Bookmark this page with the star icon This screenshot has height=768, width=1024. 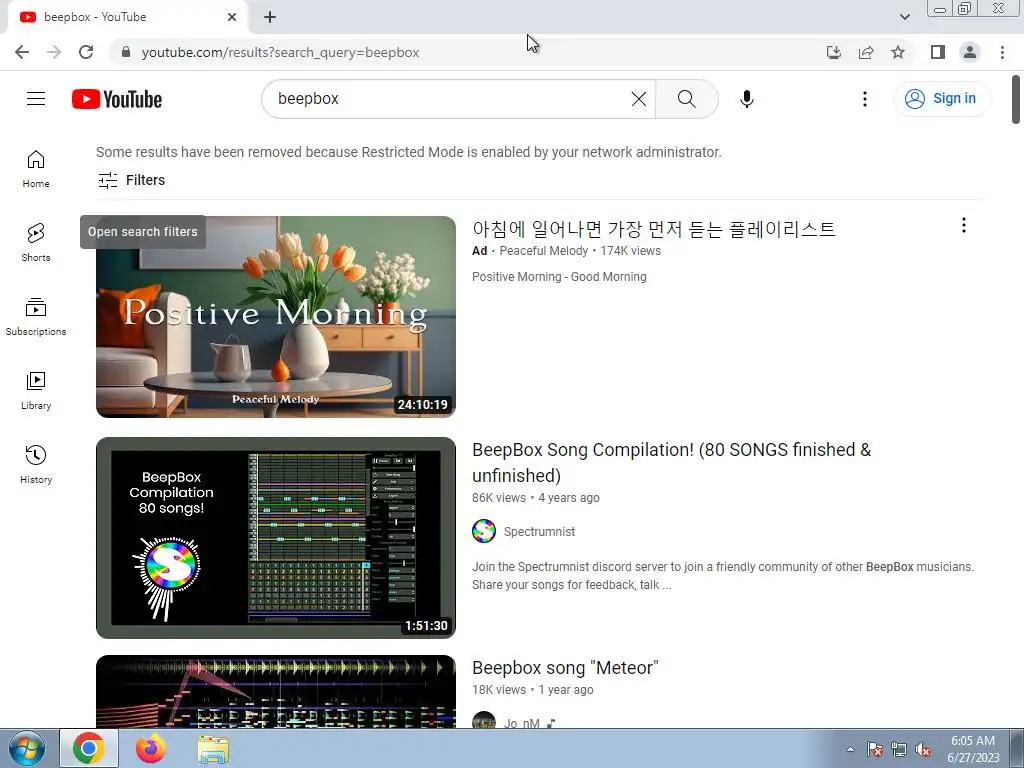pos(898,52)
